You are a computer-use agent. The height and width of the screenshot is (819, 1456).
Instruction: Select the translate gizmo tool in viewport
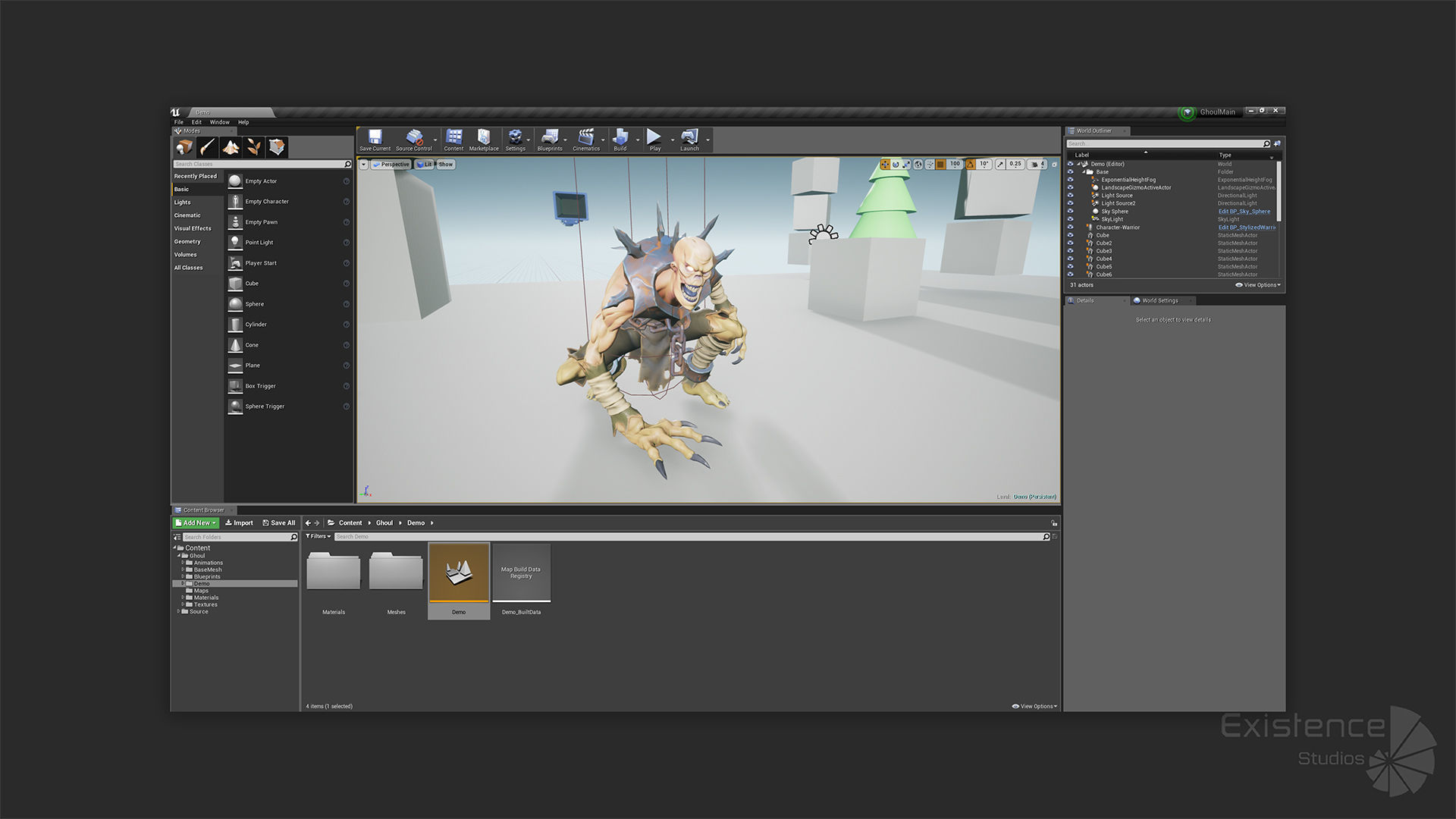pyautogui.click(x=885, y=164)
